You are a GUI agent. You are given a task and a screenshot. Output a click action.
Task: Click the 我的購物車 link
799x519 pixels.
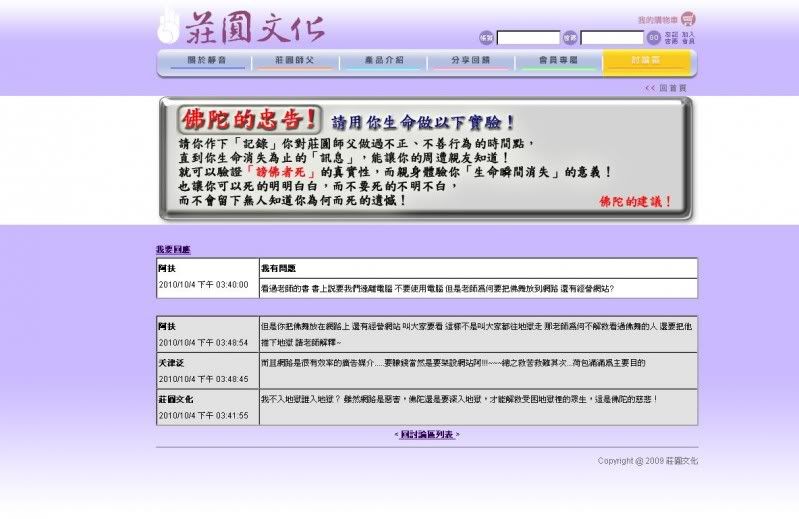pos(657,20)
